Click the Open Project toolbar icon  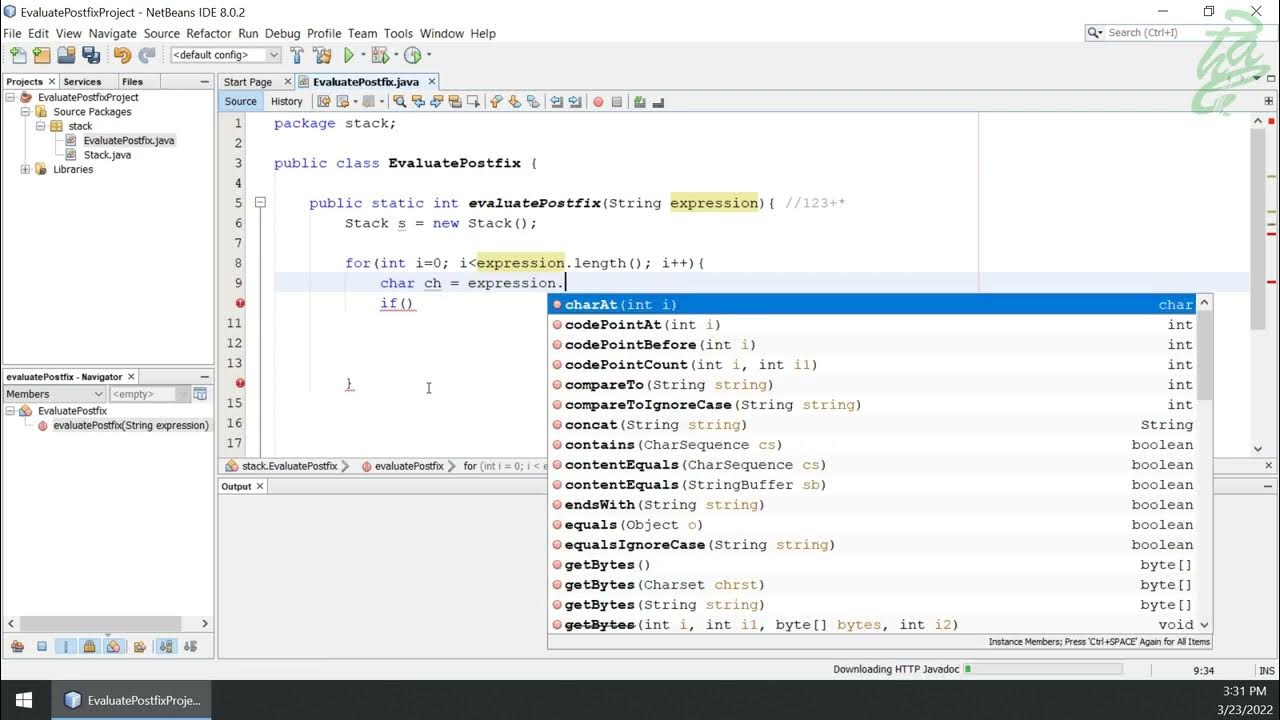click(67, 55)
